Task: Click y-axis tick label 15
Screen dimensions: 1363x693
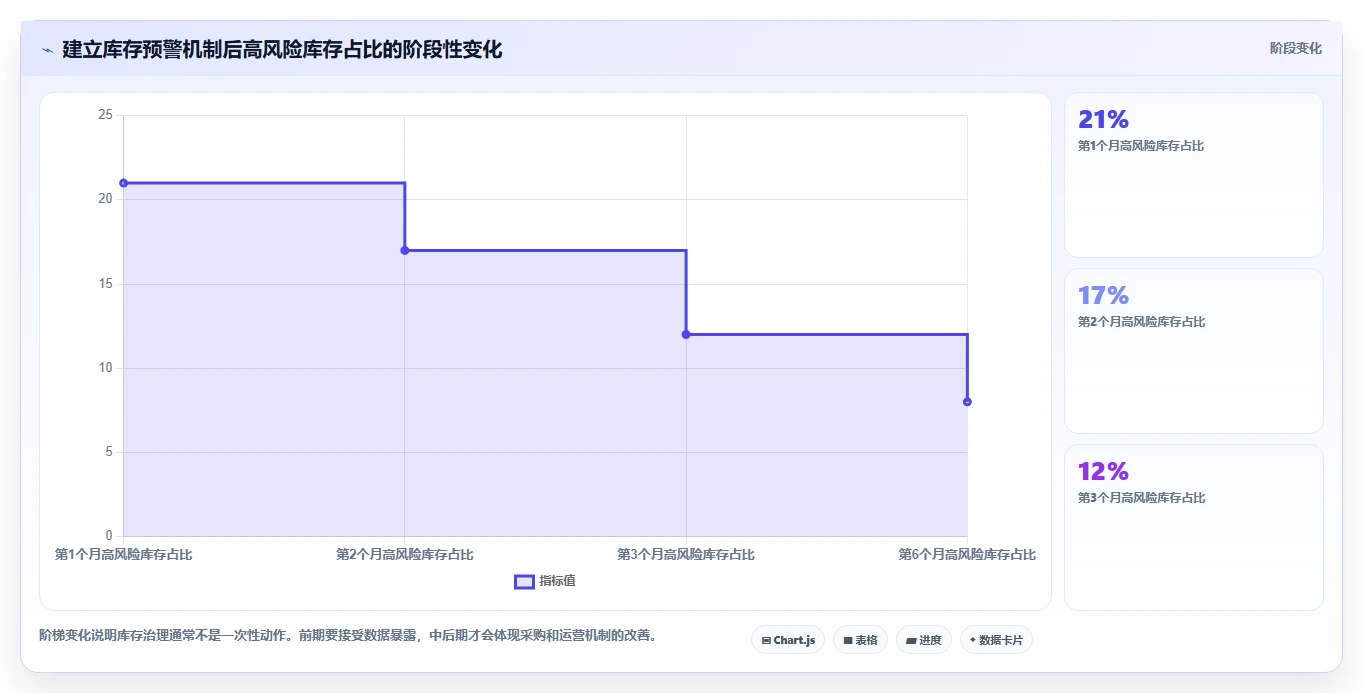Action: click(x=105, y=284)
